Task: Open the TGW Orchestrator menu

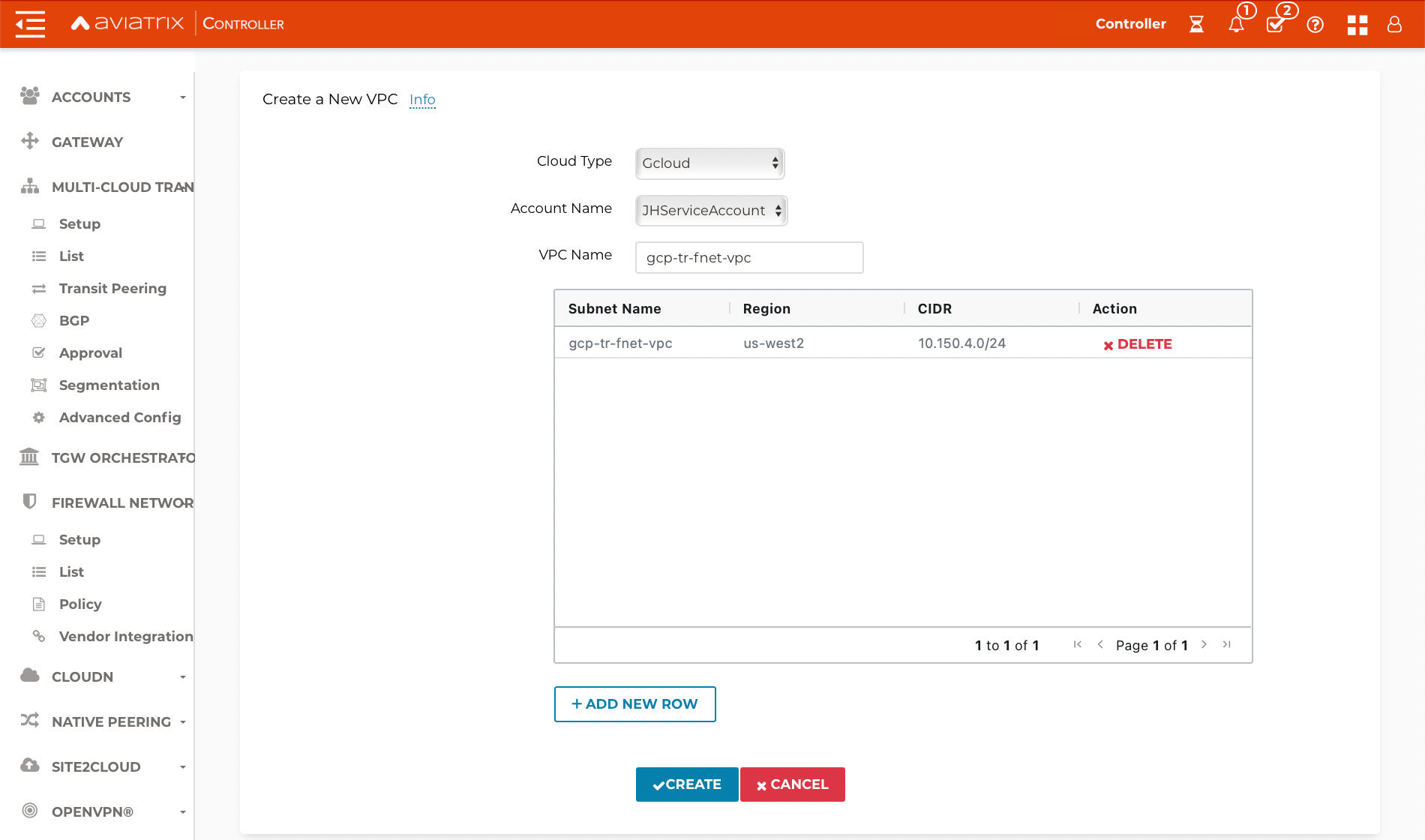Action: pyautogui.click(x=123, y=457)
